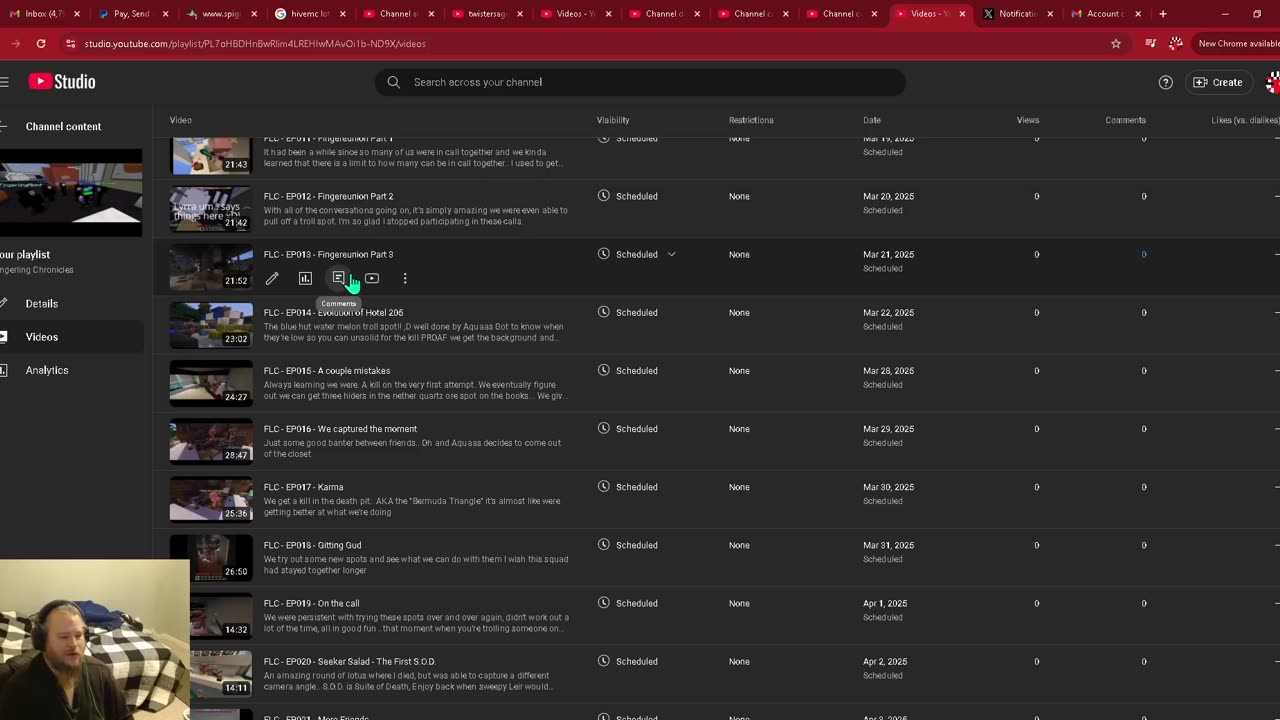Click the pencil Details icon for EP013
Viewport: 1280px width, 720px height.
[272, 278]
